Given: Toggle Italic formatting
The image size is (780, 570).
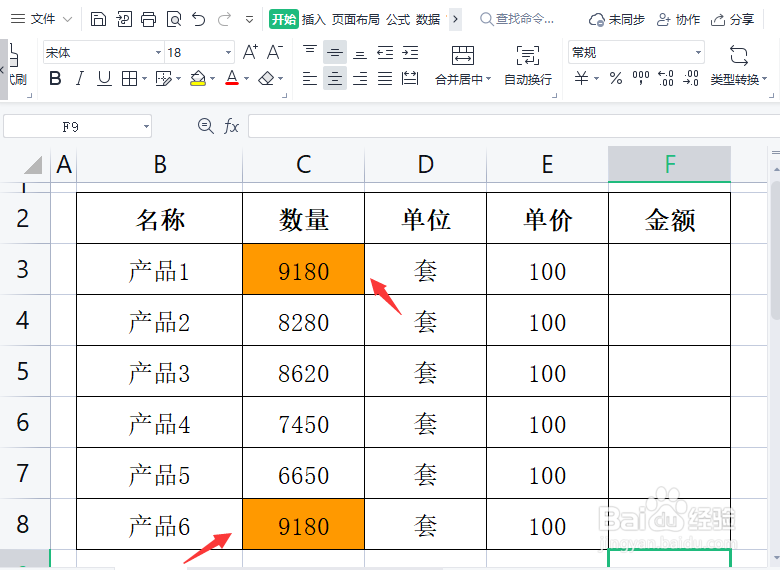Looking at the screenshot, I should click(x=80, y=79).
